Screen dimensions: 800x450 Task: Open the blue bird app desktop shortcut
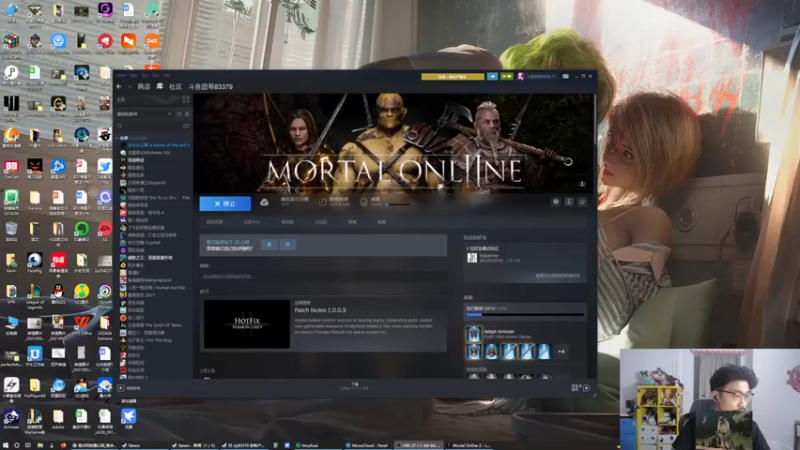tap(128, 418)
